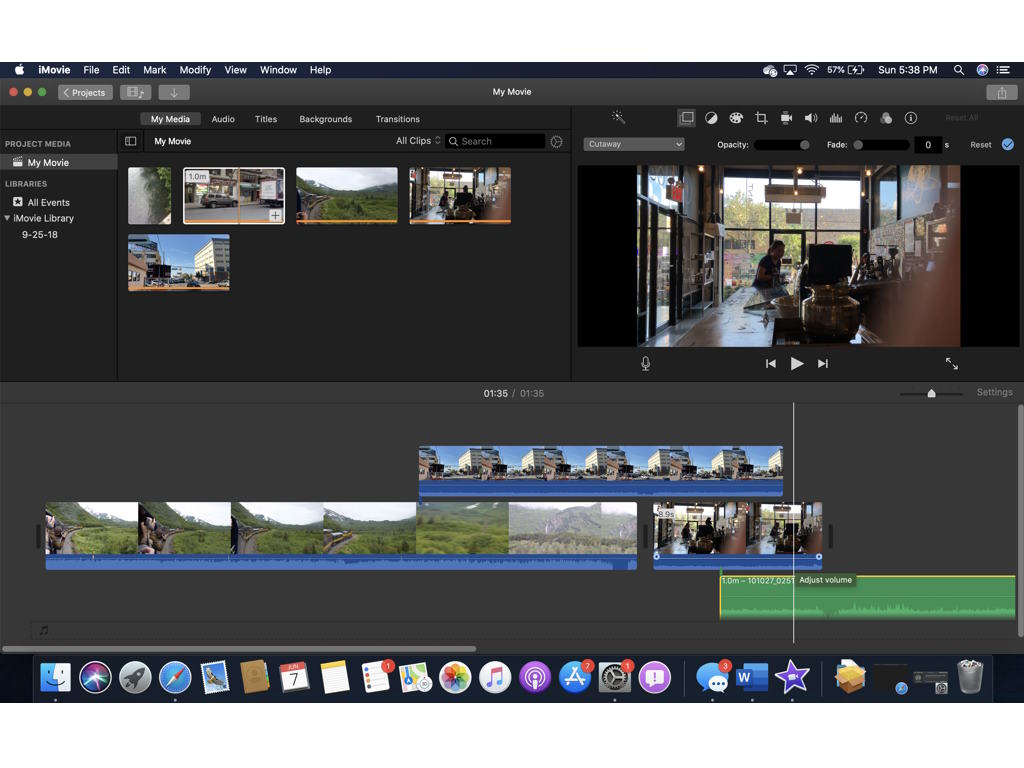Open the All Clips filter dropdown
This screenshot has width=1024, height=768.
click(x=418, y=141)
